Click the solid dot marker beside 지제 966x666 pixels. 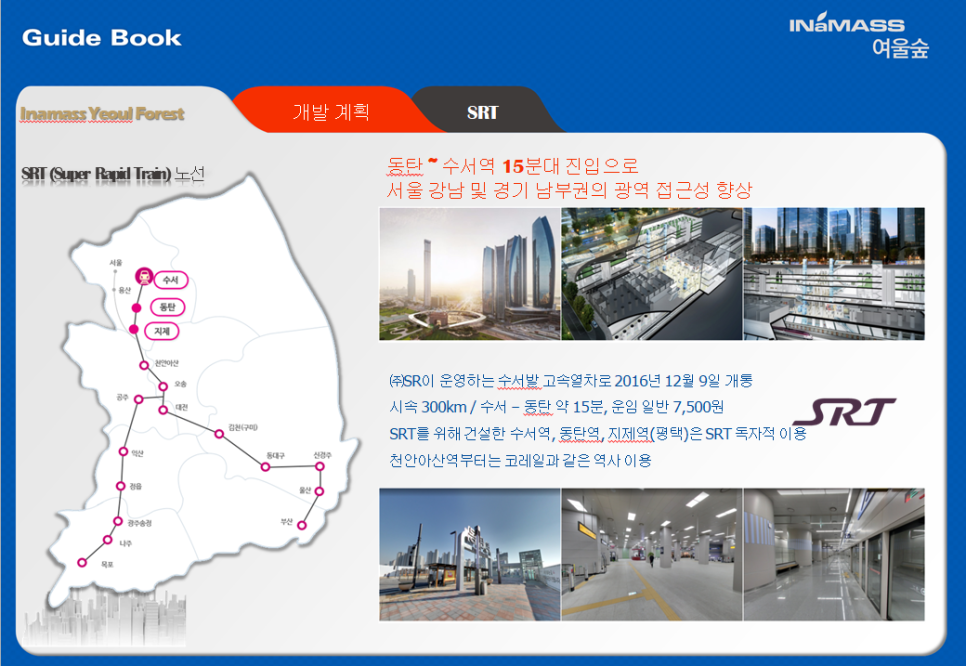pyautogui.click(x=134, y=330)
